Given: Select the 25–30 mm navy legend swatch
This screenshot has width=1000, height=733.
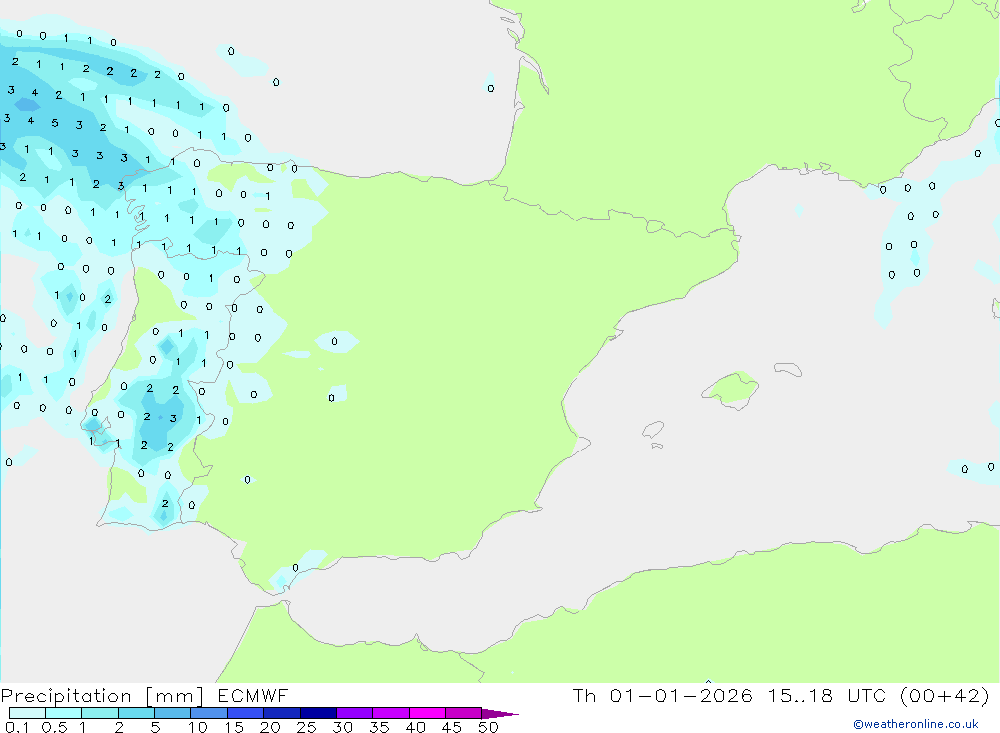Looking at the screenshot, I should tap(318, 713).
